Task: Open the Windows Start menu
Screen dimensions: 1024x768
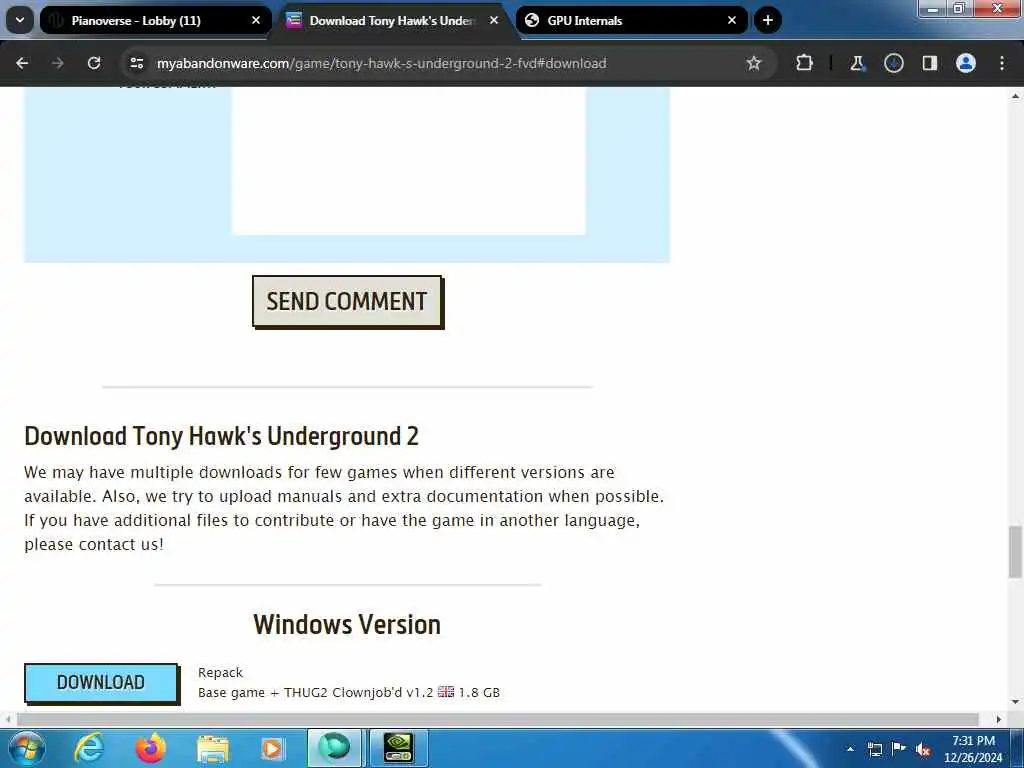Action: [26, 748]
